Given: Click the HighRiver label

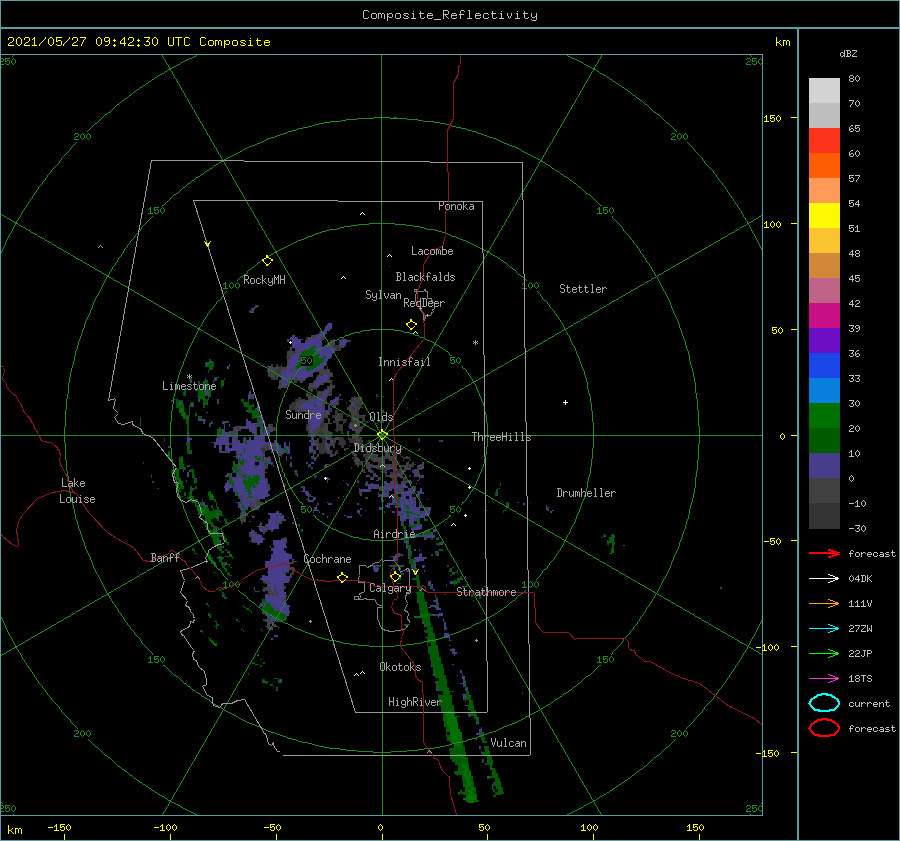Looking at the screenshot, I should [x=414, y=702].
